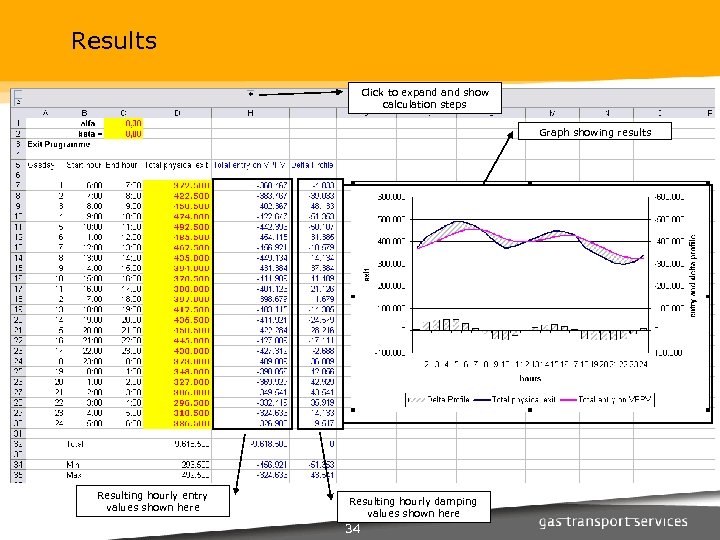Select row 1 header
The height and width of the screenshot is (540, 720).
point(18,123)
